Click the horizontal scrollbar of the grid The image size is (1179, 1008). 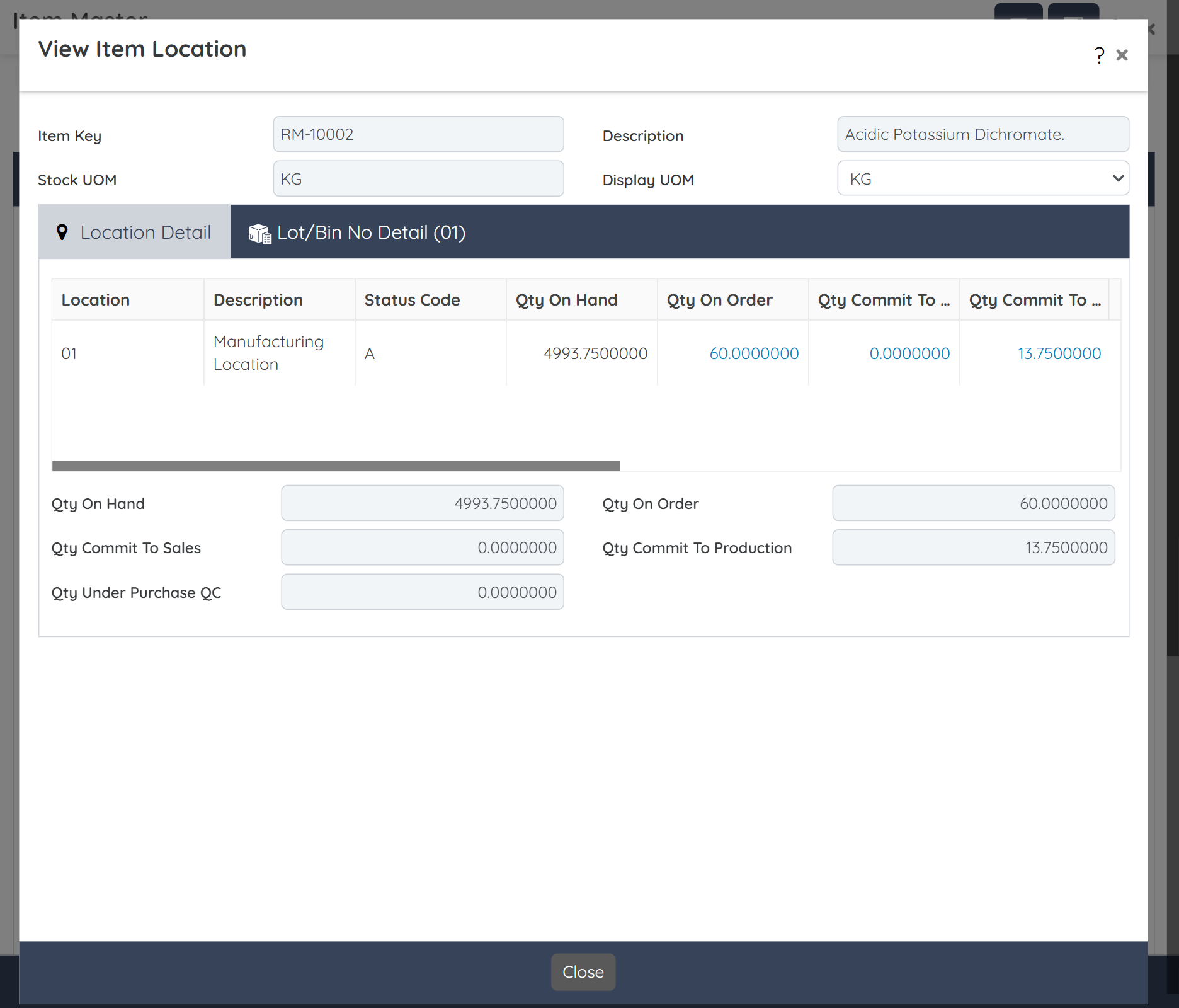click(336, 466)
